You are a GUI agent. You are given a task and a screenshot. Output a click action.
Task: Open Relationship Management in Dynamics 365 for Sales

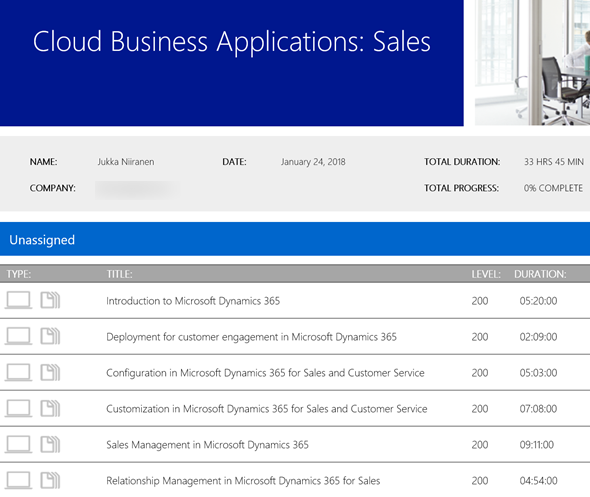coord(243,481)
